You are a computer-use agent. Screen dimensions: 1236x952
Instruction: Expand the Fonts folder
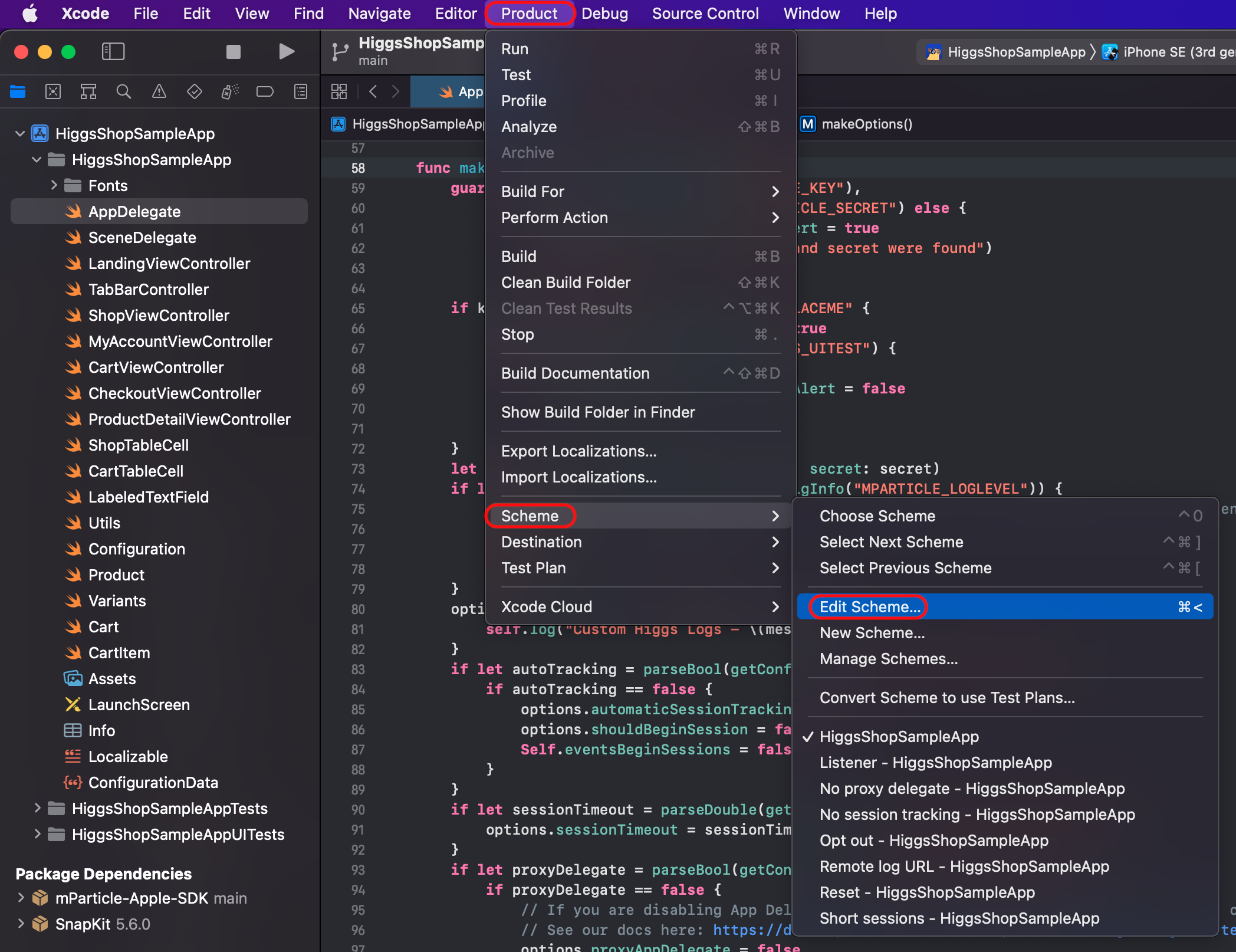[54, 186]
